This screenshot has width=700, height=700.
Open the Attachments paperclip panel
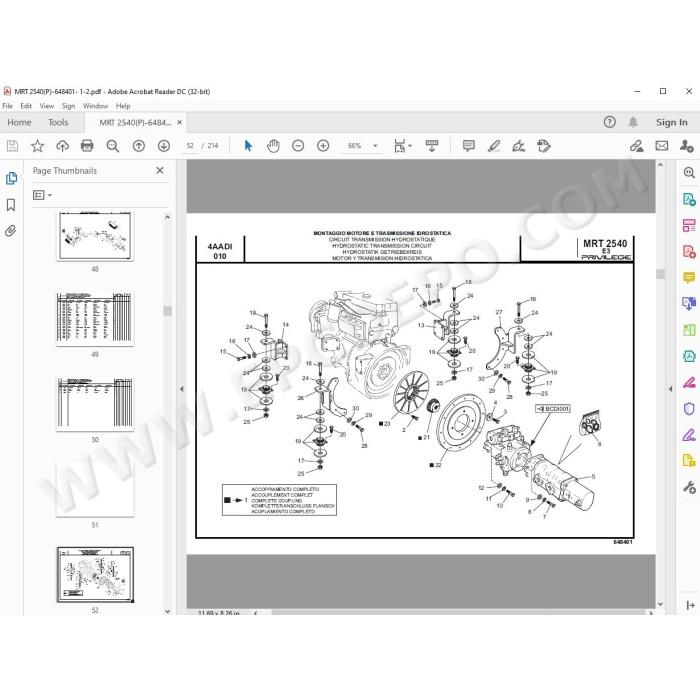pos(11,231)
